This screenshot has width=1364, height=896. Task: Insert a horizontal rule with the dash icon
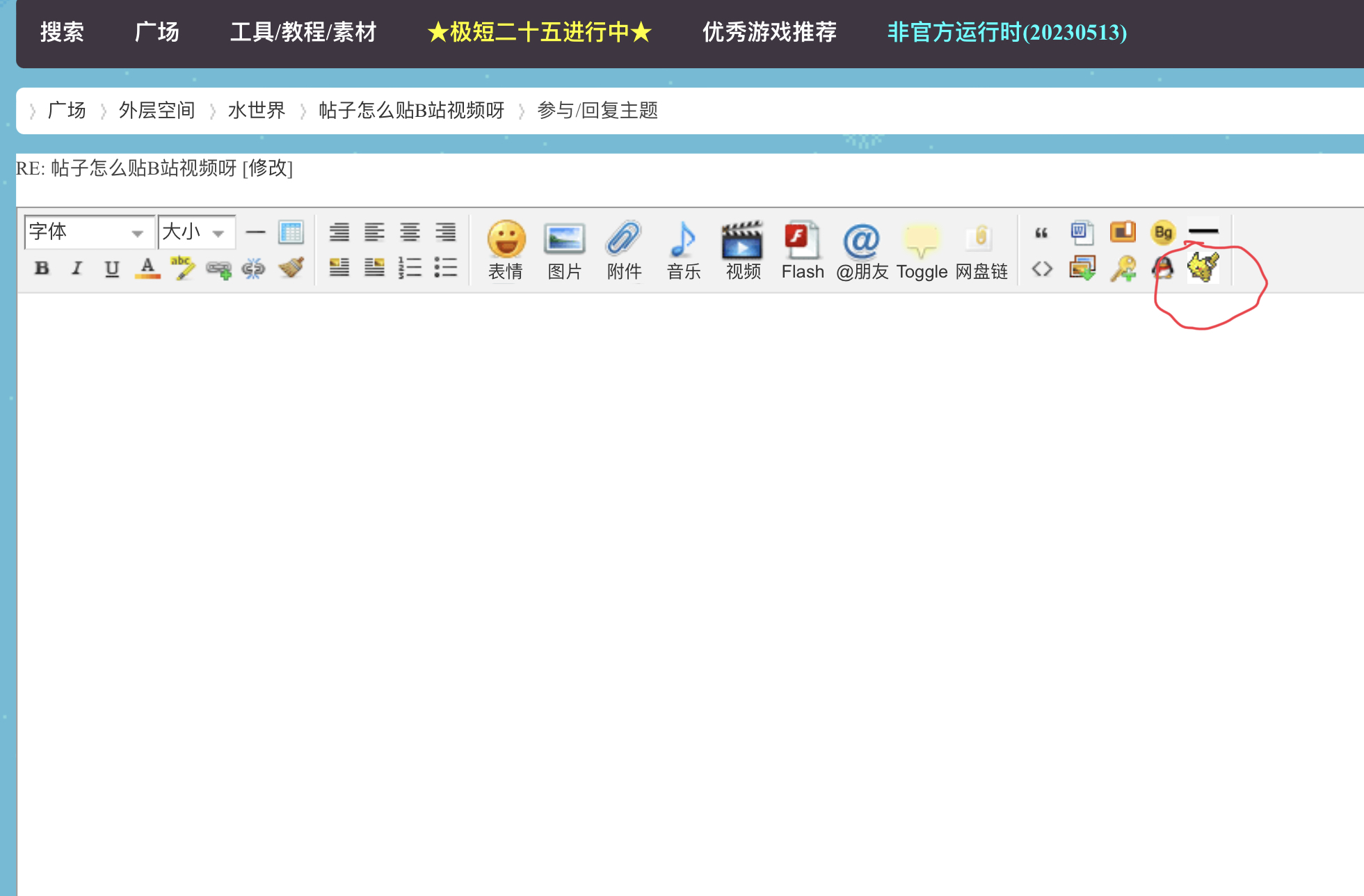(x=255, y=232)
